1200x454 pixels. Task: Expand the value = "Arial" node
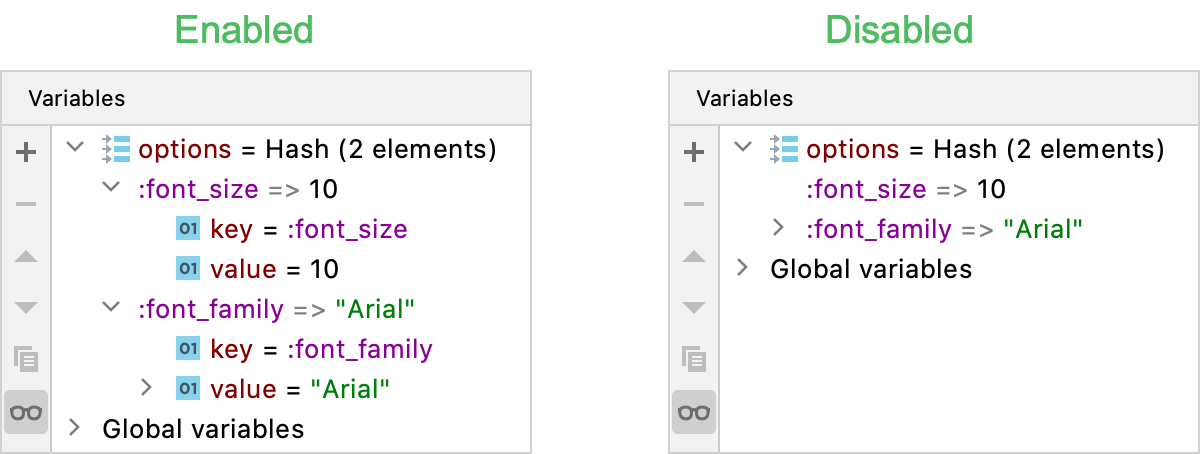[x=146, y=387]
